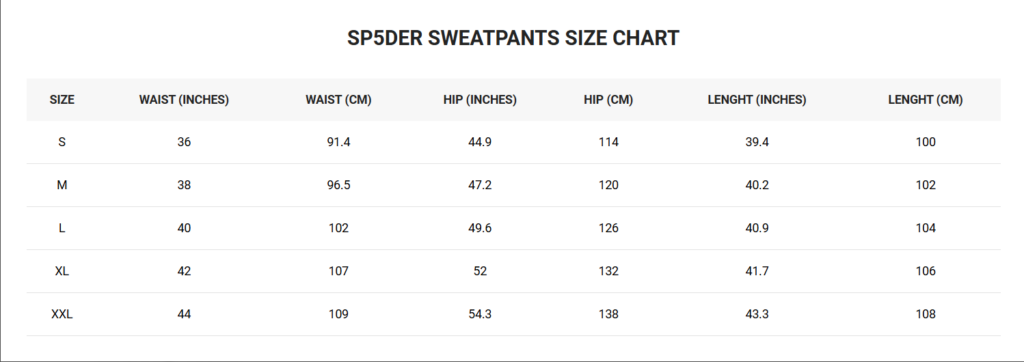Image resolution: width=1024 pixels, height=362 pixels.
Task: Click the HIP (CM) column header
Action: [x=609, y=100]
